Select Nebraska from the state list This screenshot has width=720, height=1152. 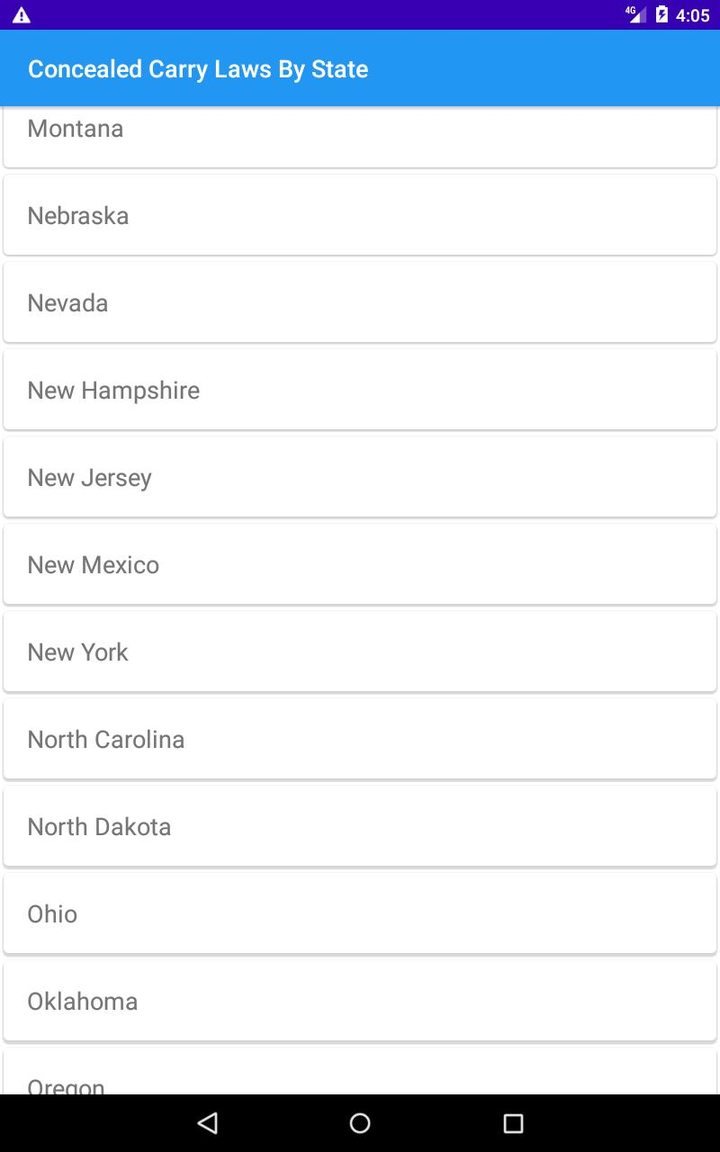[x=360, y=215]
